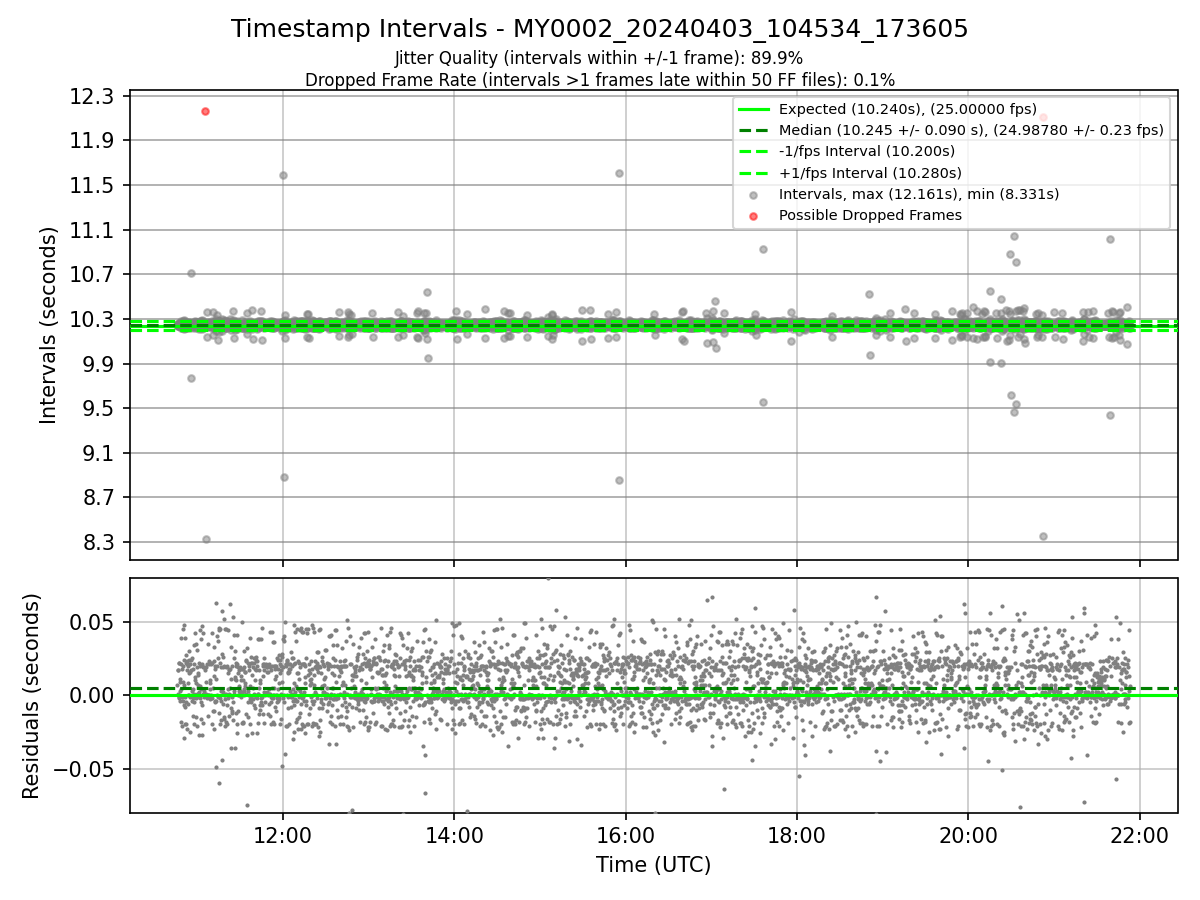Image resolution: width=1200 pixels, height=900 pixels.
Task: Click the red dropped-frame data point near 11:00
Action: click(x=205, y=111)
